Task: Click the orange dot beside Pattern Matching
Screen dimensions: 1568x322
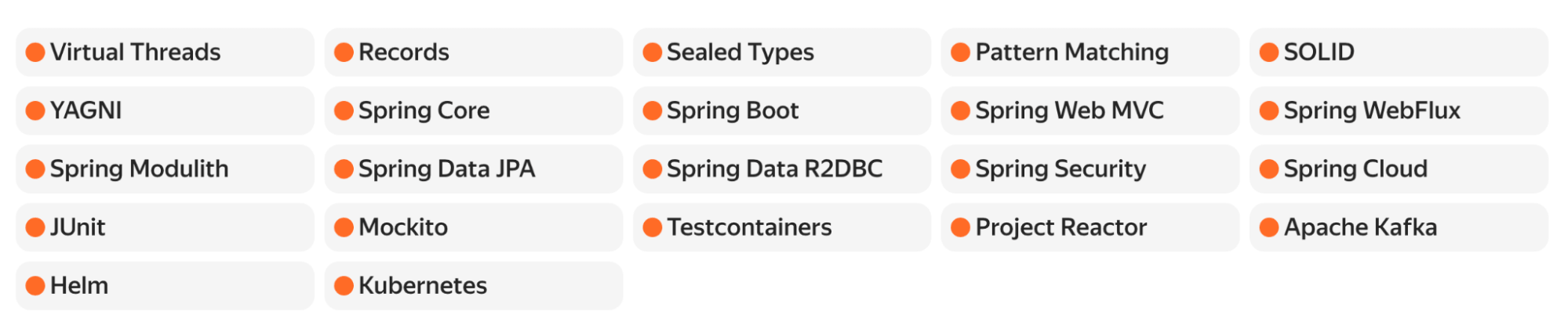Action: (x=960, y=52)
